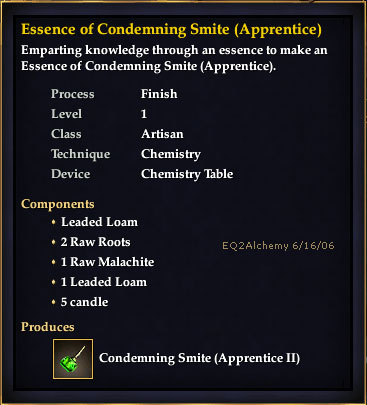Select the 5 candle component
367x405 pixels.
[84, 302]
